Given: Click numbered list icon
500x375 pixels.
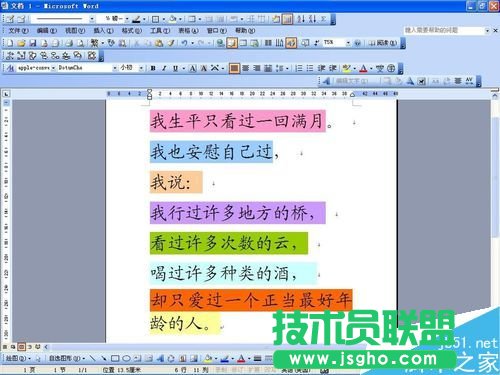Looking at the screenshot, I should [x=299, y=68].
